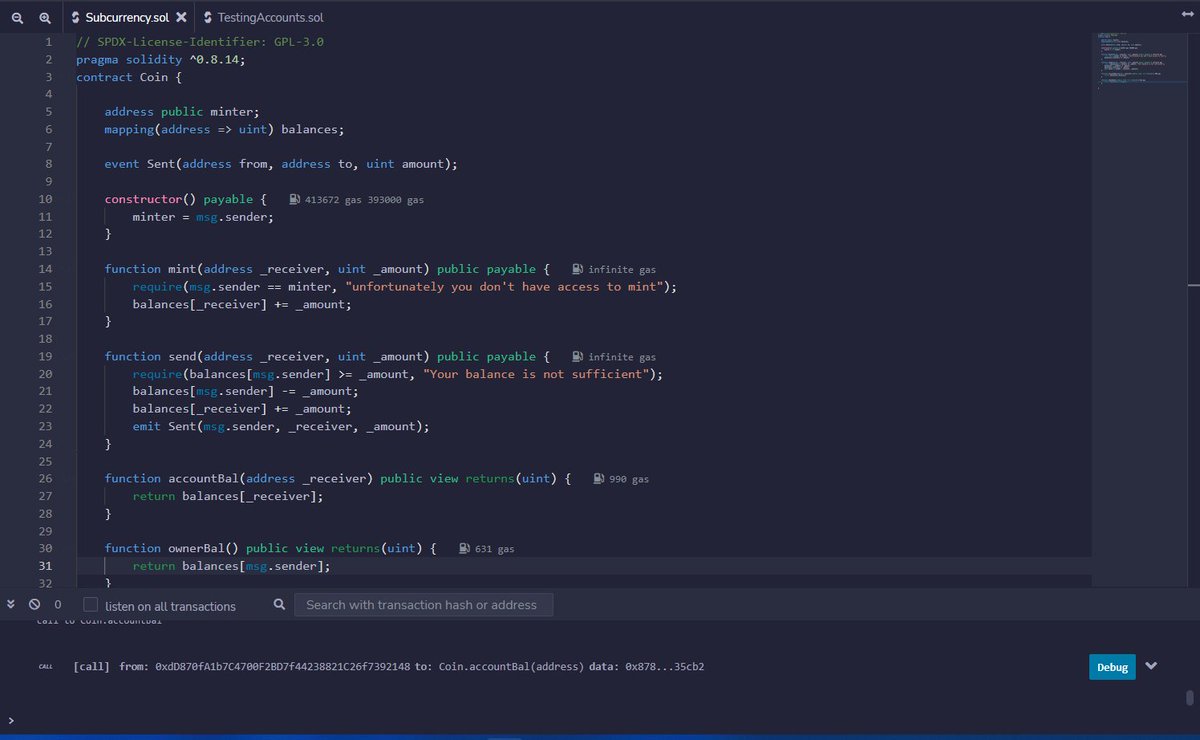Collapse the terminal with double-chevron icon
This screenshot has height=740, width=1200.
point(12,604)
